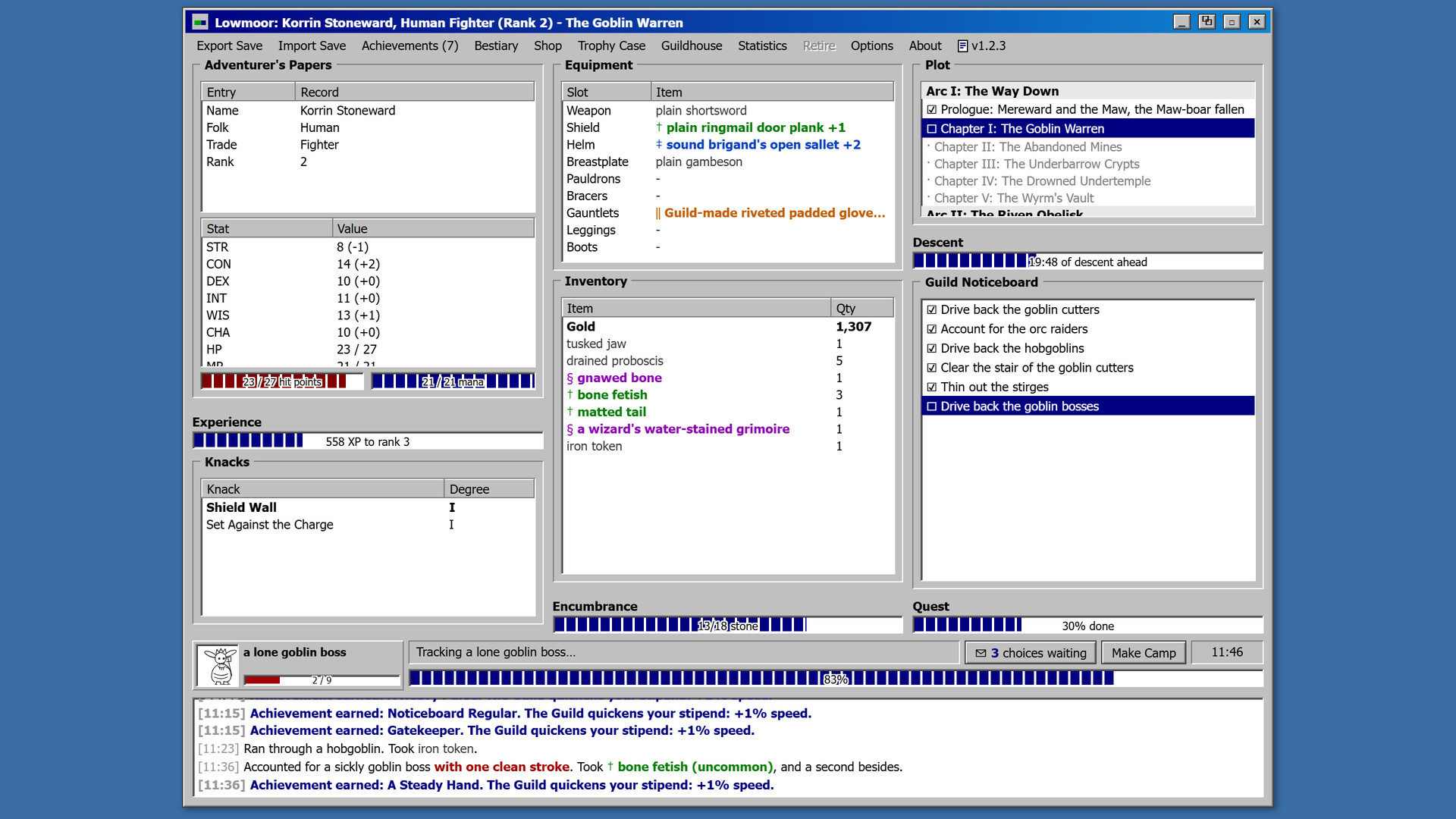Screen dimensions: 1456x819
Task: Toggle 'Drive back the hobgoblins' checkbox
Action: [931, 349]
